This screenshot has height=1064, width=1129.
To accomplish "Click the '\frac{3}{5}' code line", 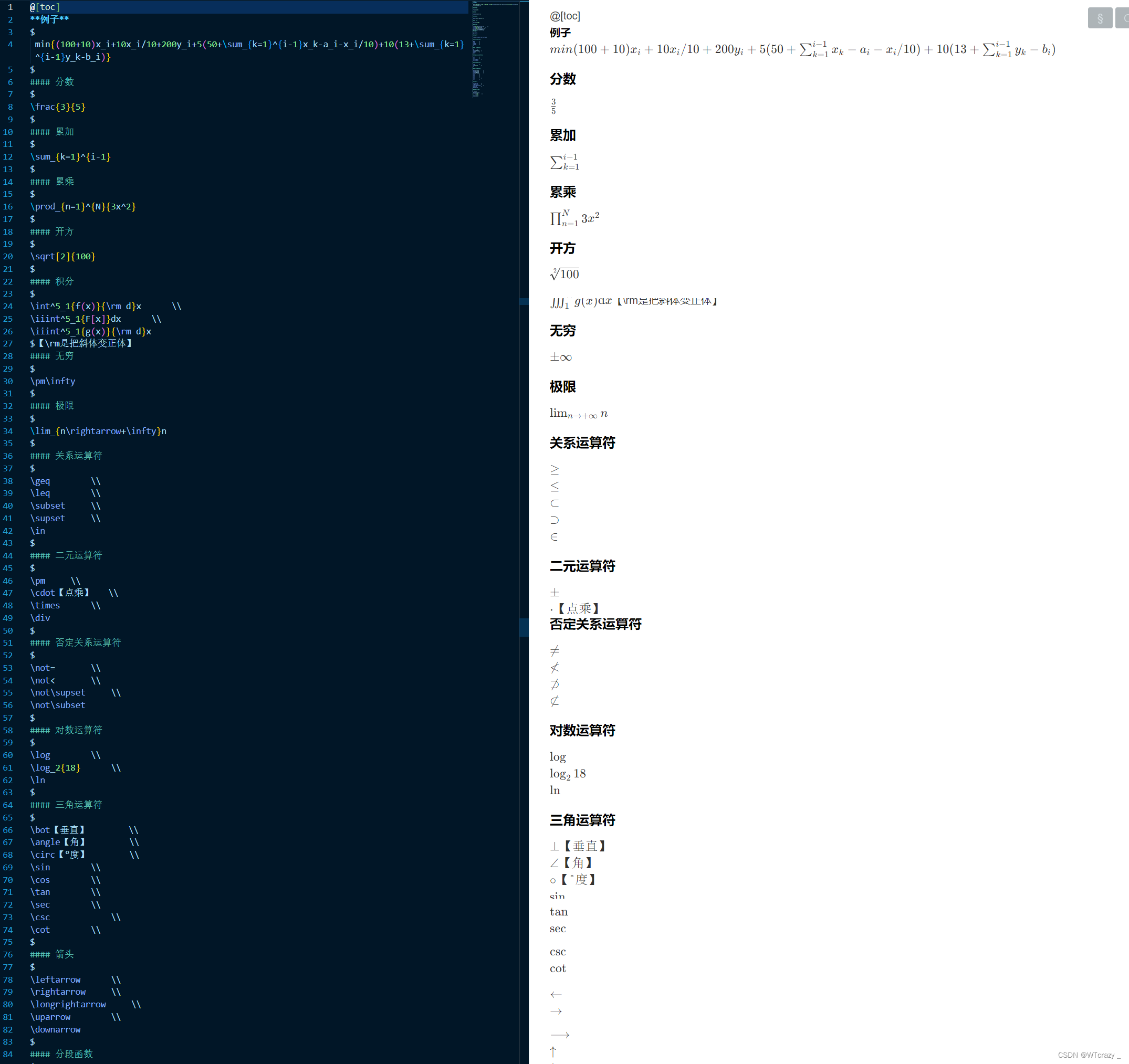I will click(x=58, y=107).
